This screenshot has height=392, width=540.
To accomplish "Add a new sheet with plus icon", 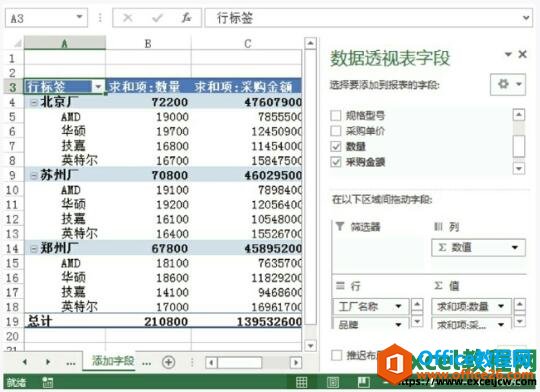I will [x=168, y=362].
